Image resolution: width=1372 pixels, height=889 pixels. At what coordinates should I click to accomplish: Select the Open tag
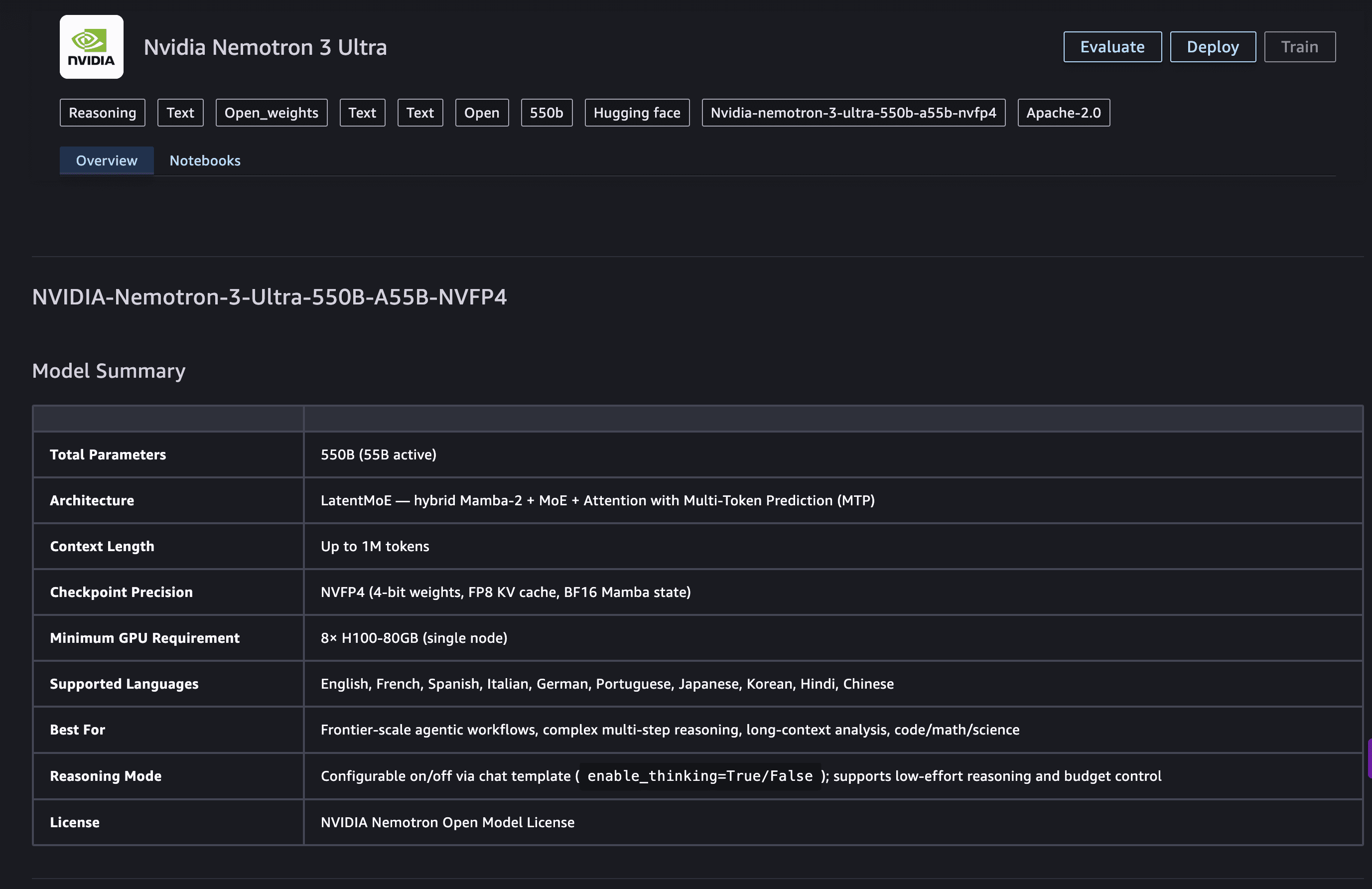point(482,113)
